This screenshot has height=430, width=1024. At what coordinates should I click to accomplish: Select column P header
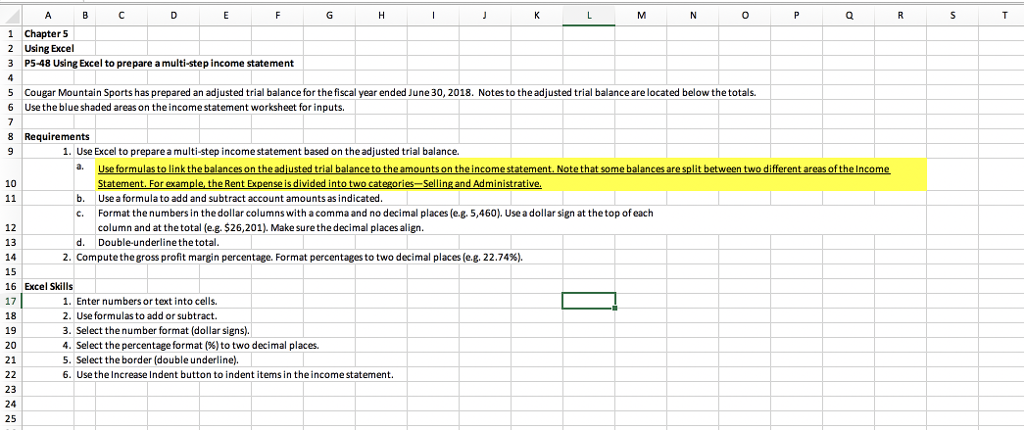(x=796, y=18)
